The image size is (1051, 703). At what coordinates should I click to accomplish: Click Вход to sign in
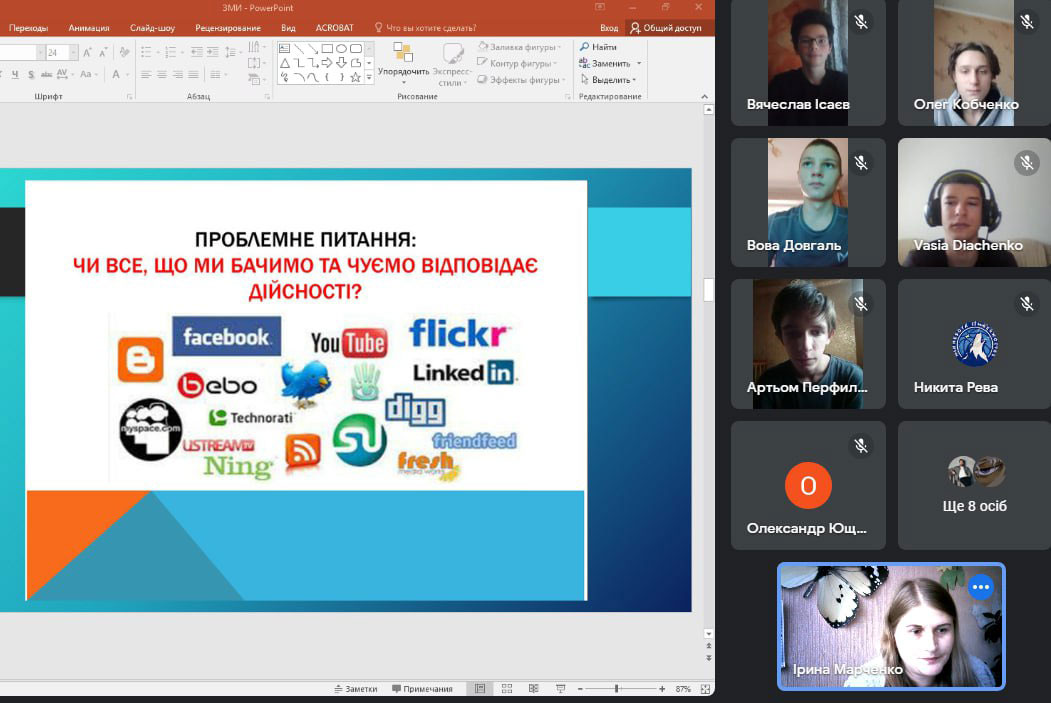click(609, 27)
